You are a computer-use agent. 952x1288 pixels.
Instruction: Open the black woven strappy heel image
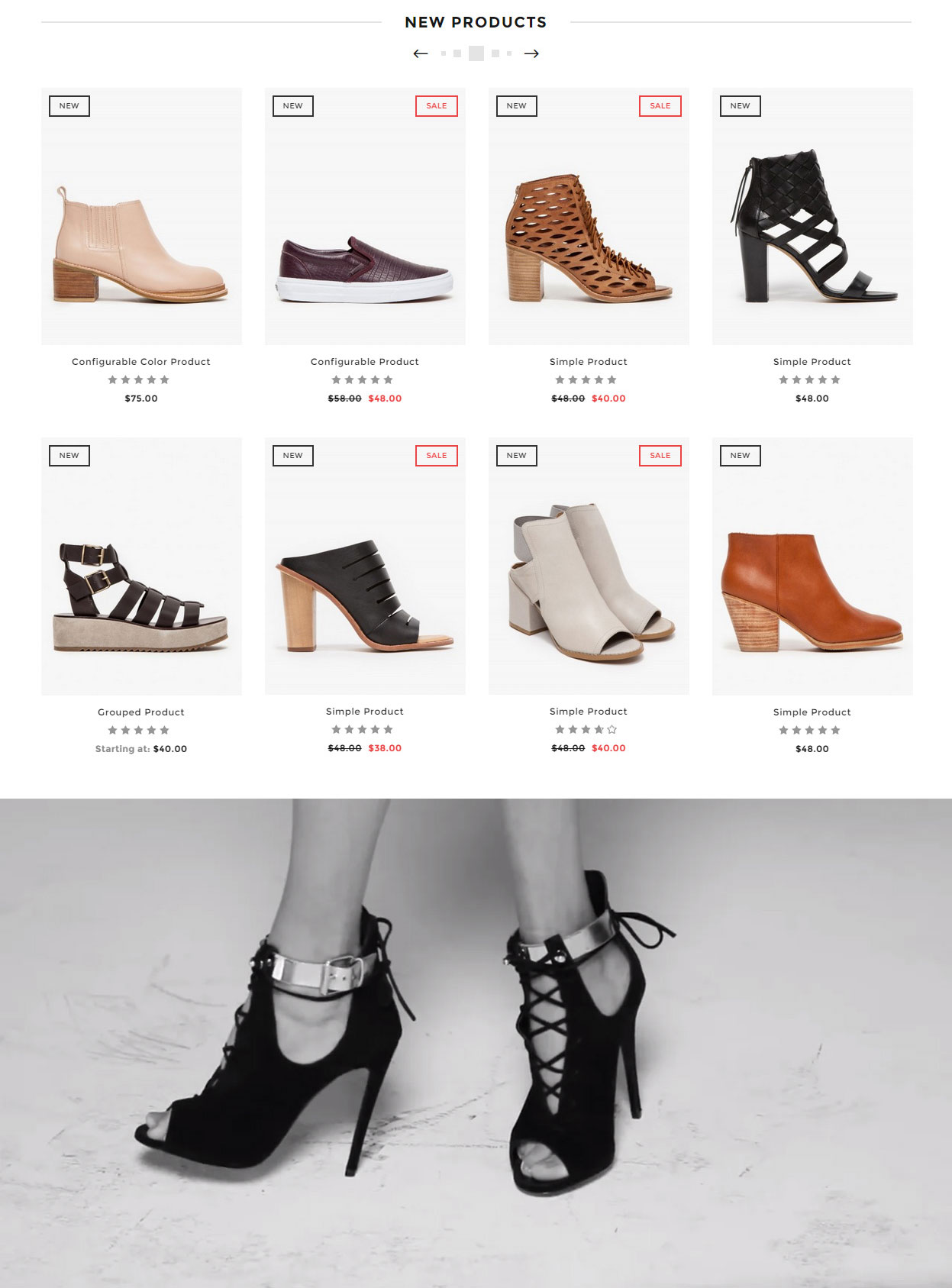click(x=812, y=216)
